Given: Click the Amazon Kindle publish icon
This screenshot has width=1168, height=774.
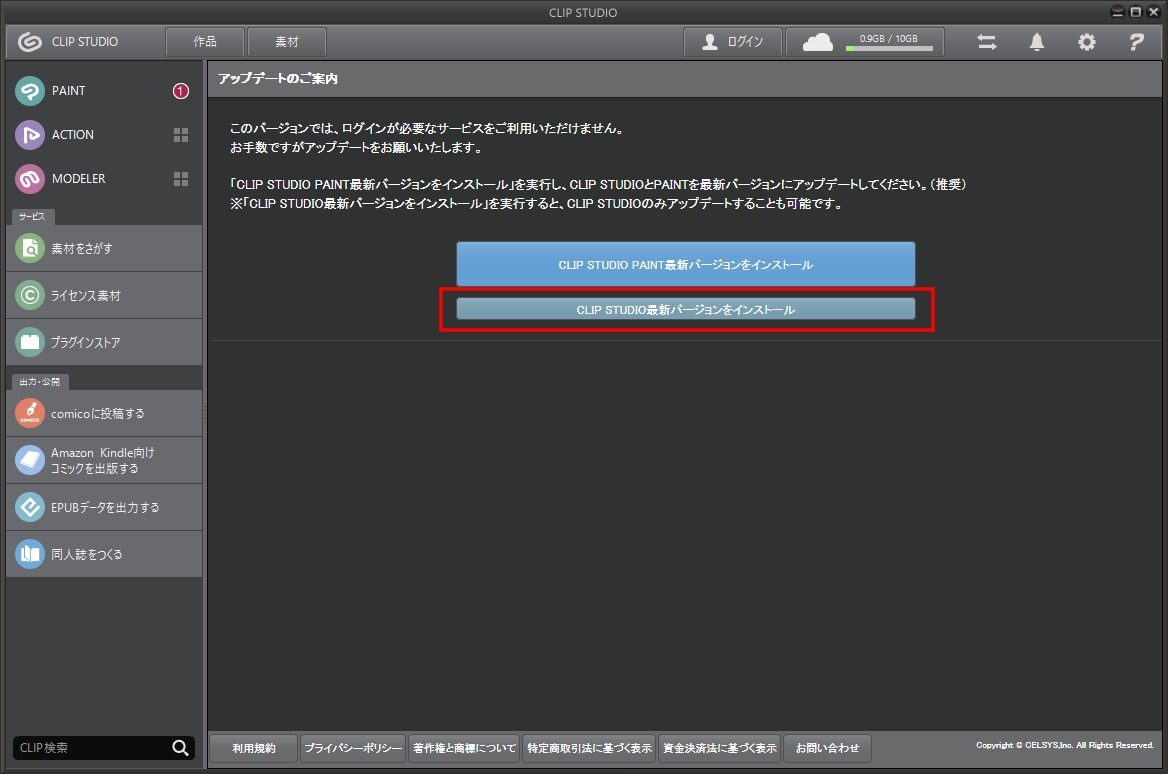Looking at the screenshot, I should tap(30, 460).
